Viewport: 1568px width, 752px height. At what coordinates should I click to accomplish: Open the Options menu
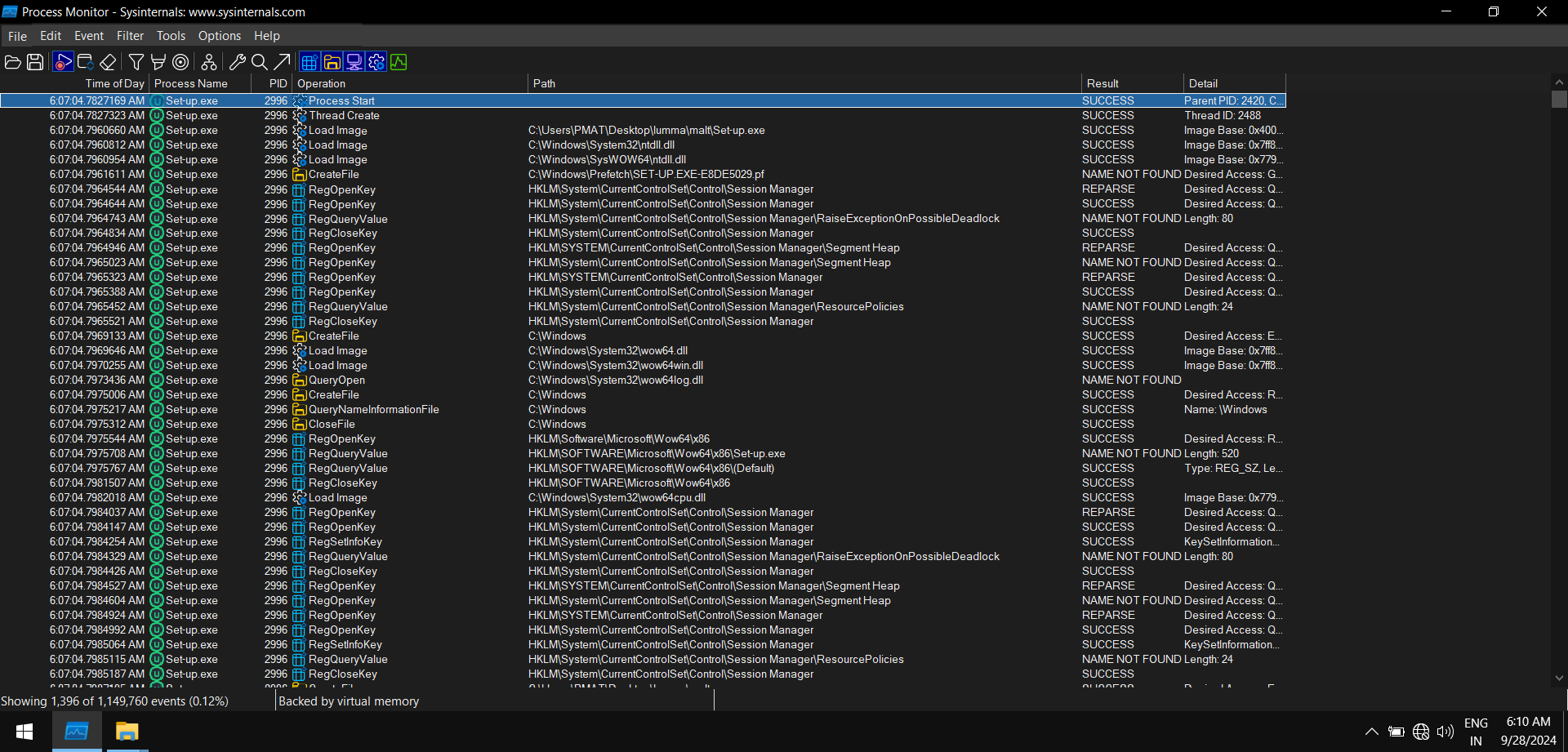pyautogui.click(x=220, y=36)
